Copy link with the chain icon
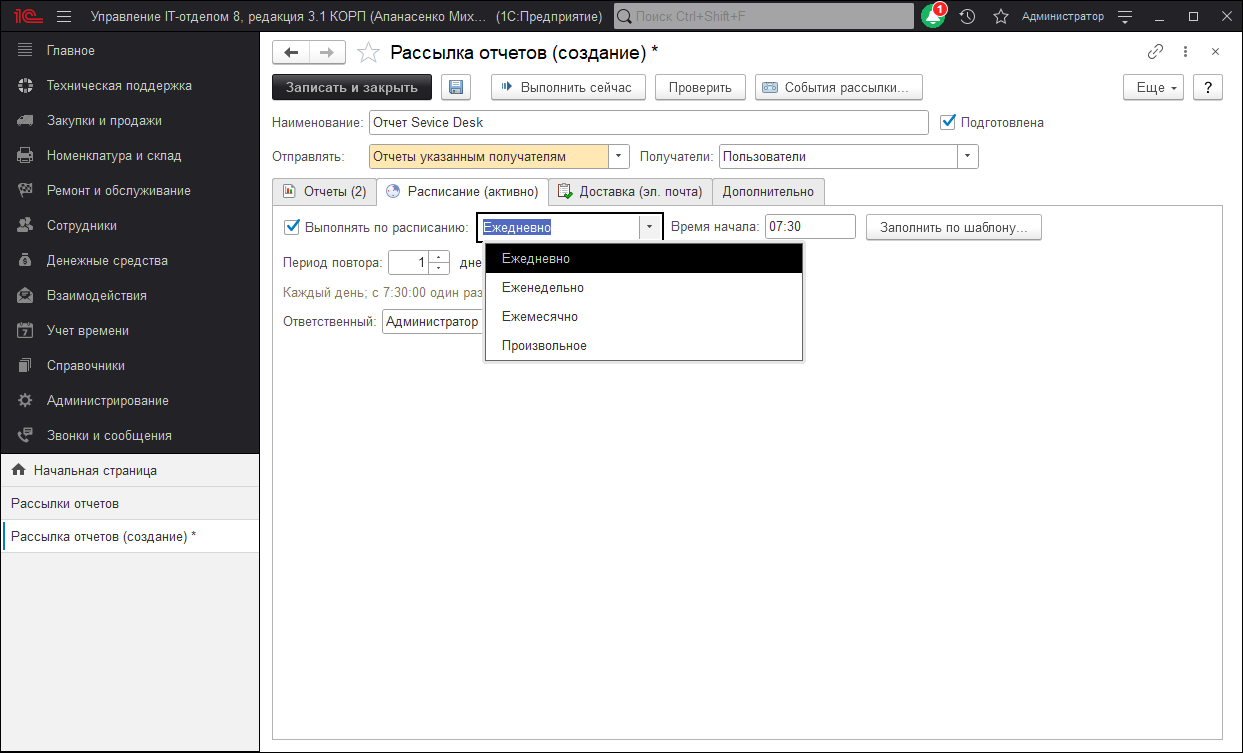The width and height of the screenshot is (1243, 753). [1155, 52]
